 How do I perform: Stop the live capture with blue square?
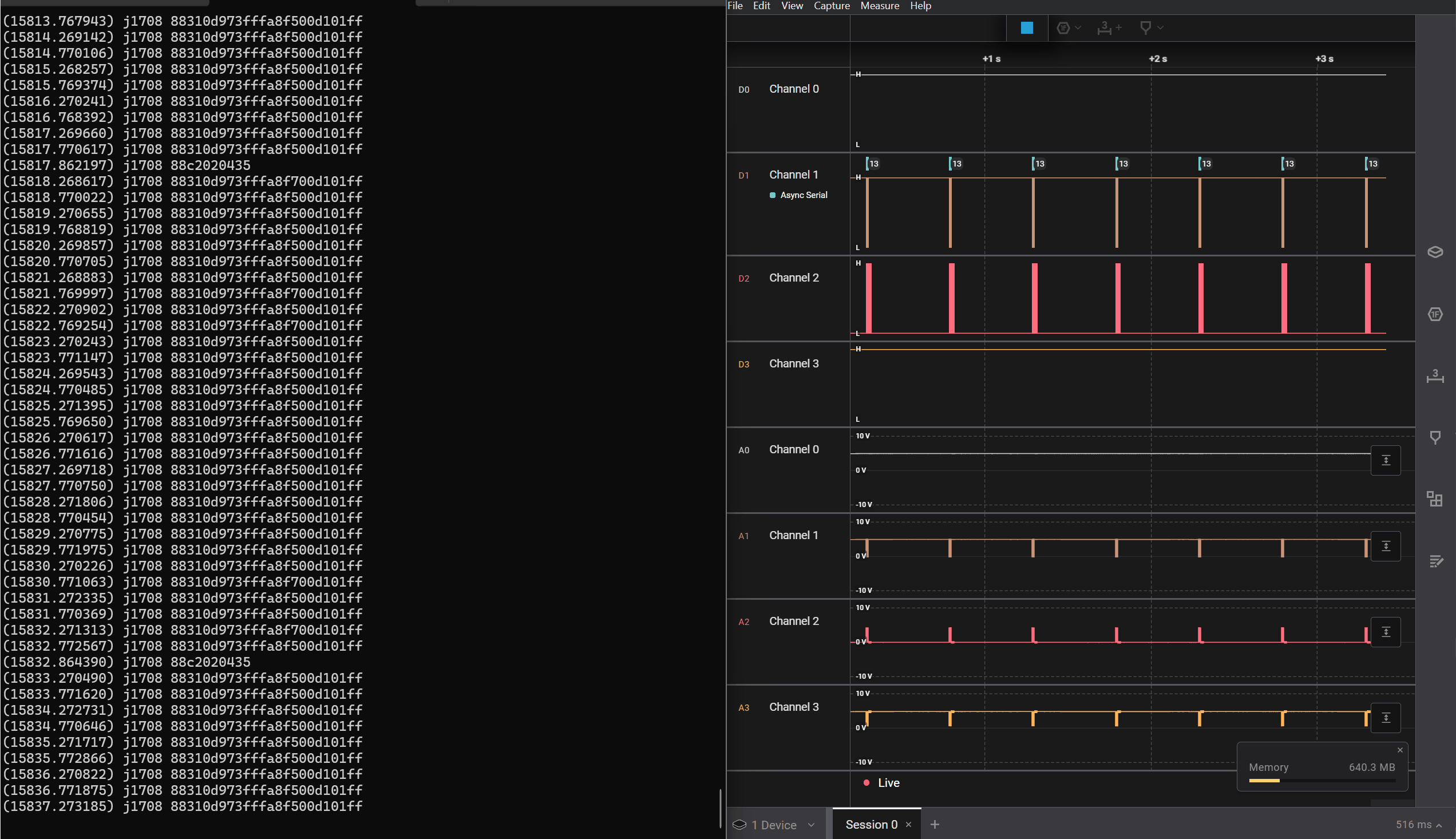pos(1026,27)
